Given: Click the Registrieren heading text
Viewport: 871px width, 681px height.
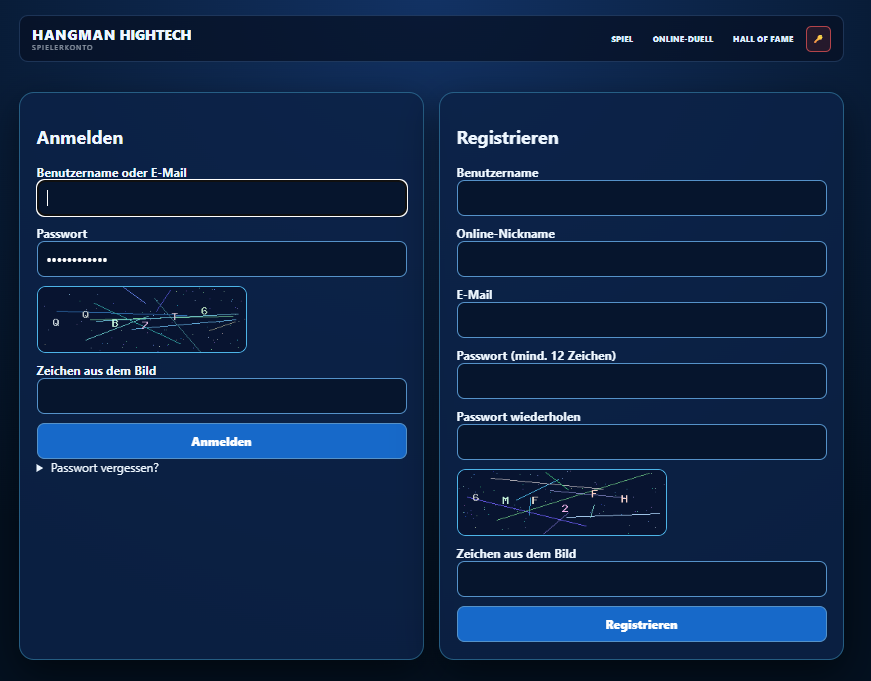Looking at the screenshot, I should tap(507, 138).
